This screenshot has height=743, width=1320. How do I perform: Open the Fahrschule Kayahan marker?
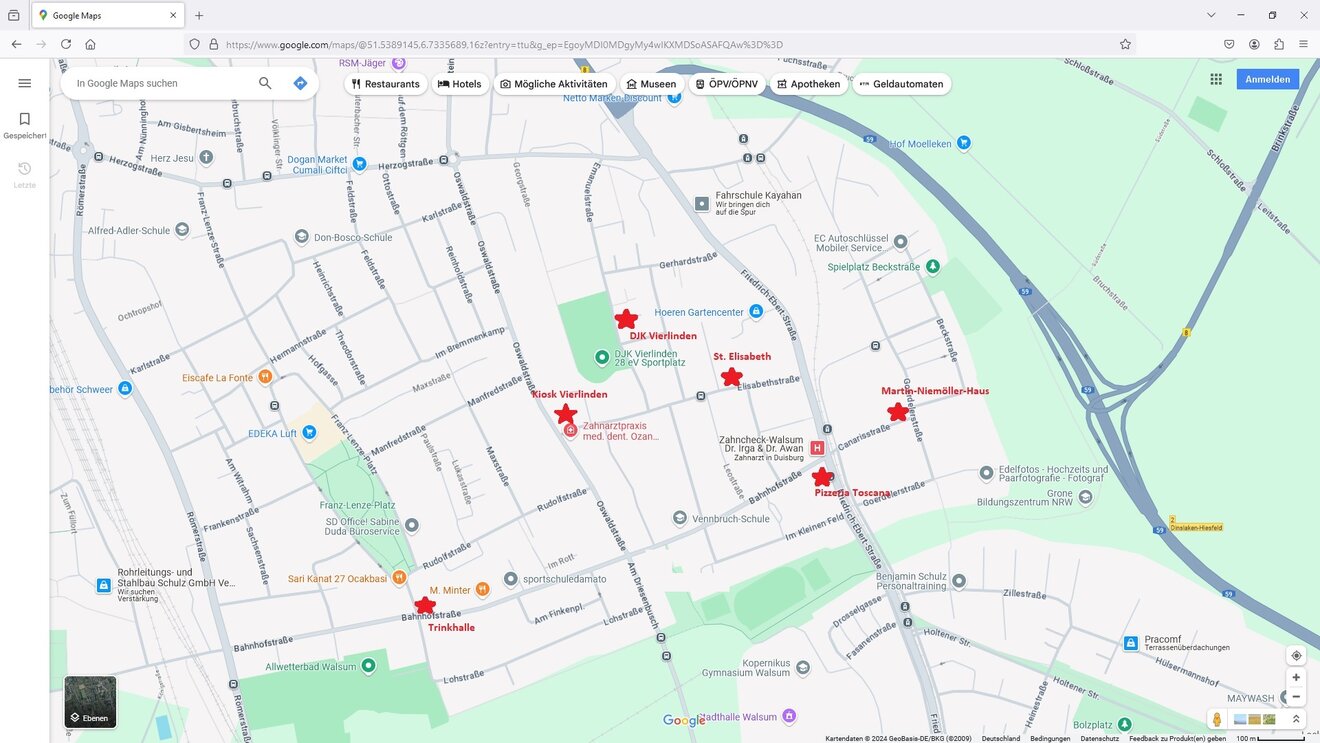(x=702, y=203)
